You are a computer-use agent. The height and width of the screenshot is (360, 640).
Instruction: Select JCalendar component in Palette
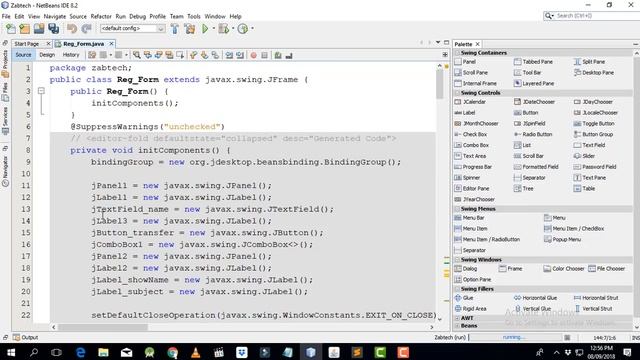(470, 102)
